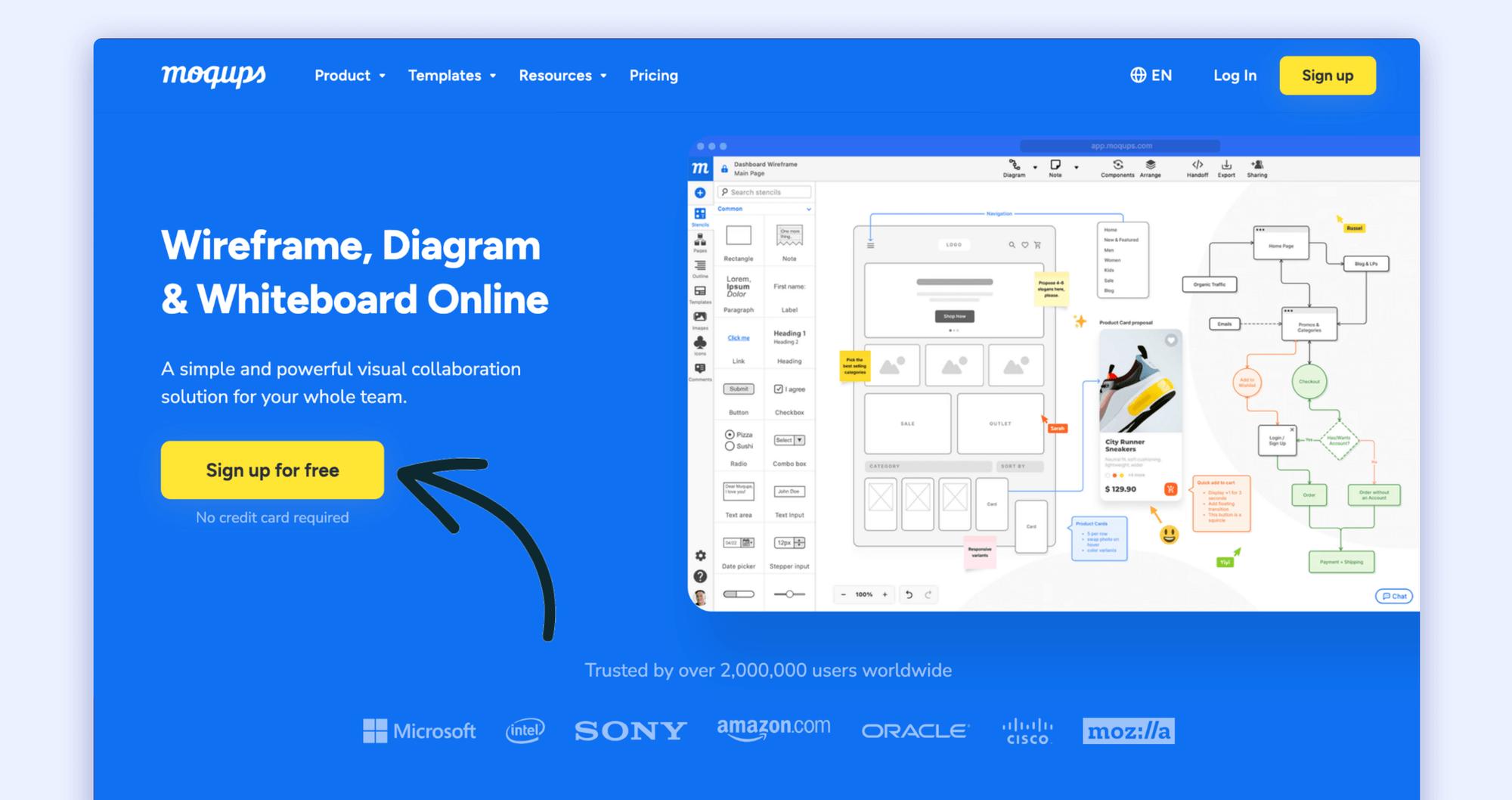Switch to the Pricing page
The width and height of the screenshot is (1512, 800).
pos(653,75)
